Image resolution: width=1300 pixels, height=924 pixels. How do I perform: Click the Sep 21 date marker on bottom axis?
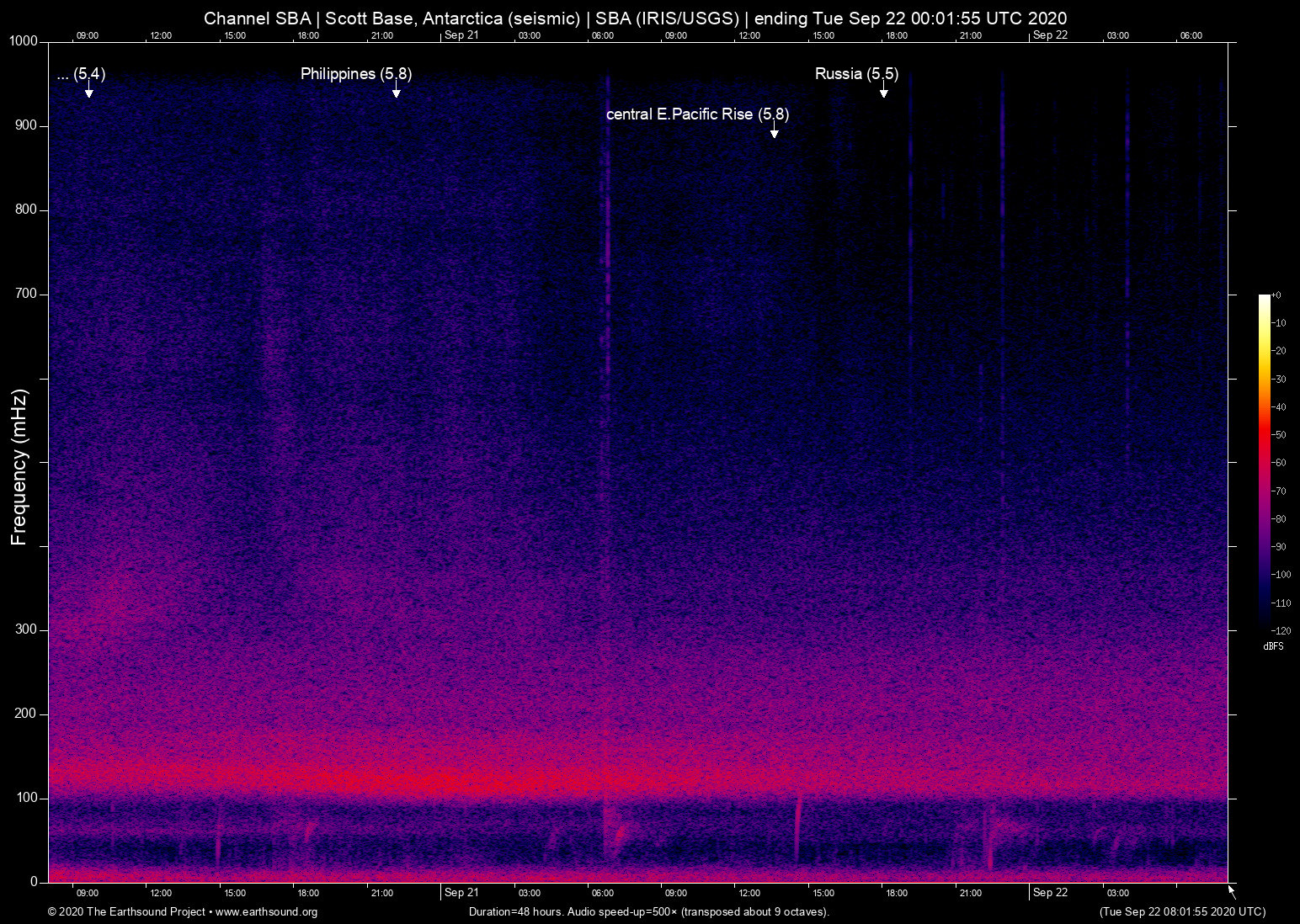click(461, 893)
